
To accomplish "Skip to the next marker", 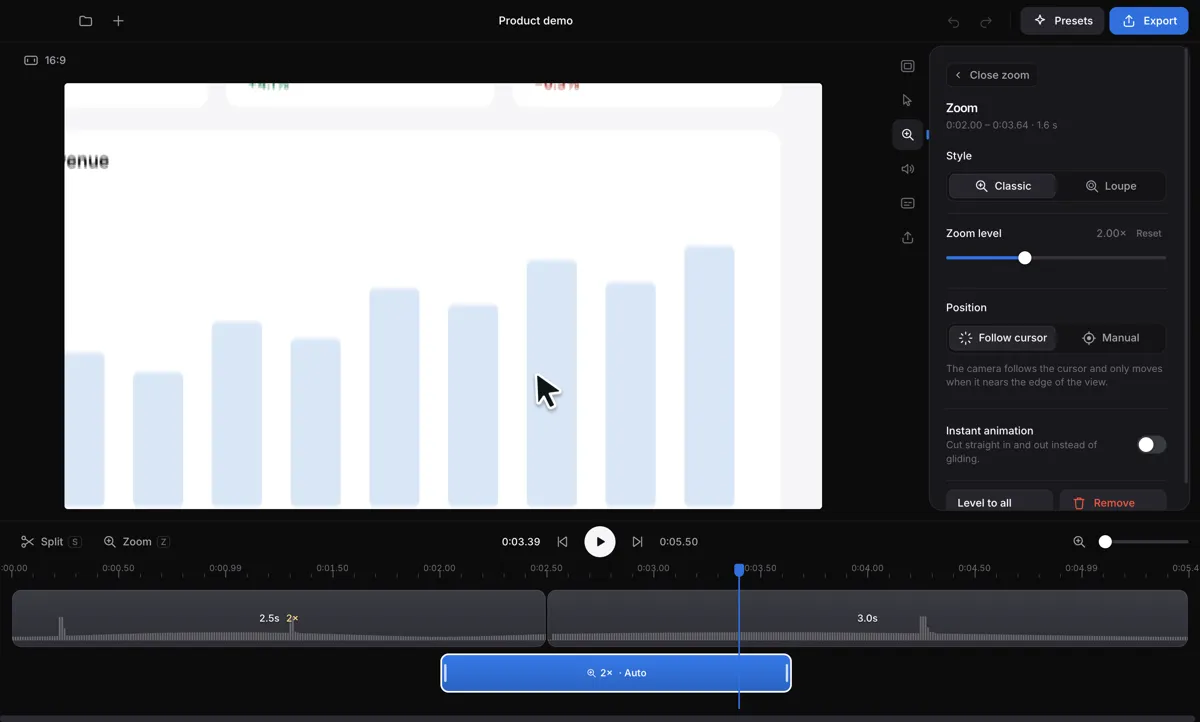I will pyautogui.click(x=637, y=542).
